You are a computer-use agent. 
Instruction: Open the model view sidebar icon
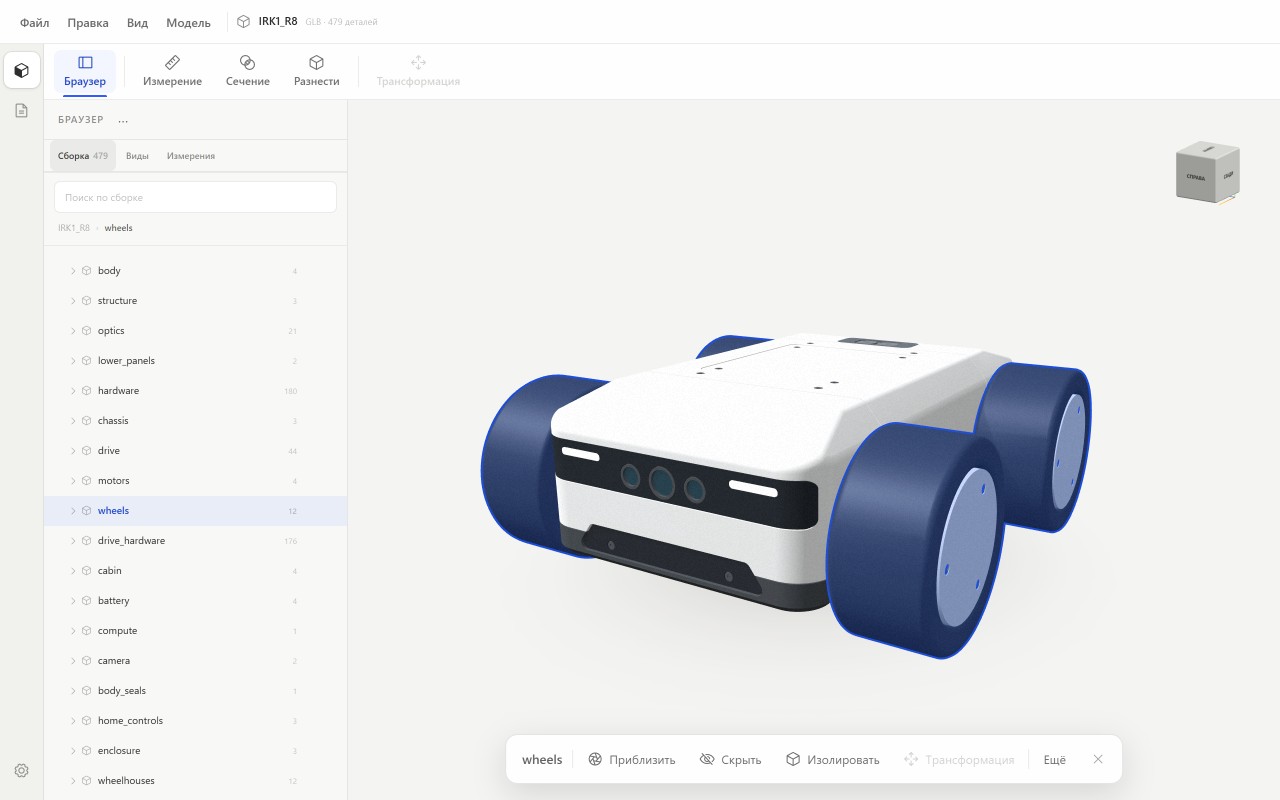pos(22,71)
